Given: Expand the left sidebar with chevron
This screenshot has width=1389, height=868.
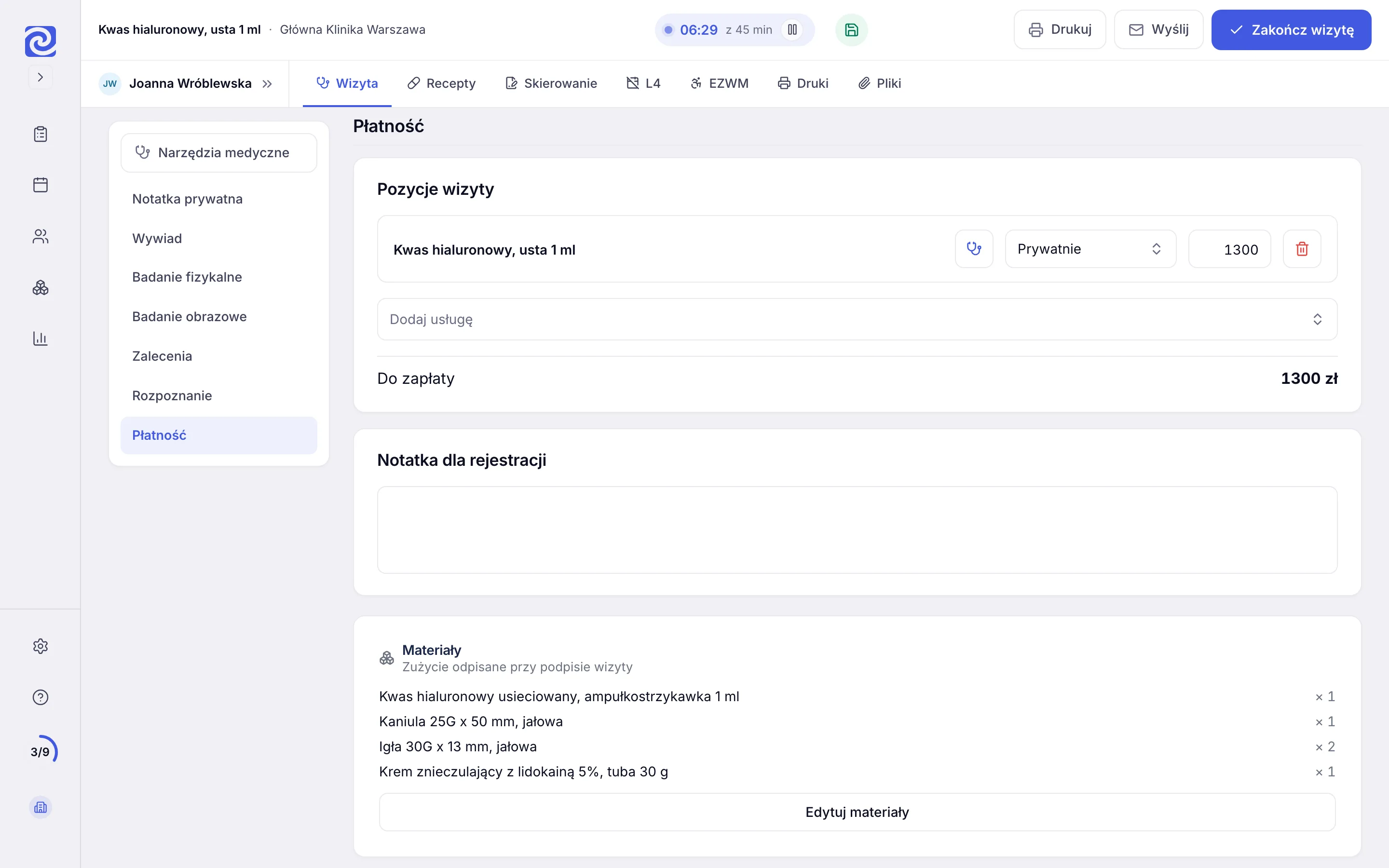Looking at the screenshot, I should coord(40,77).
